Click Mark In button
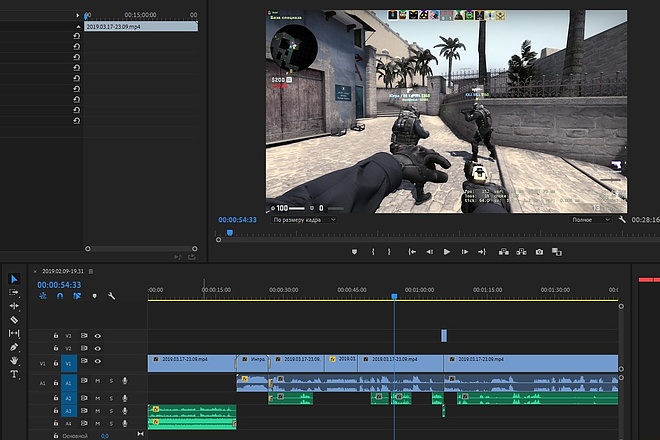660x440 pixels. pyautogui.click(x=373, y=252)
